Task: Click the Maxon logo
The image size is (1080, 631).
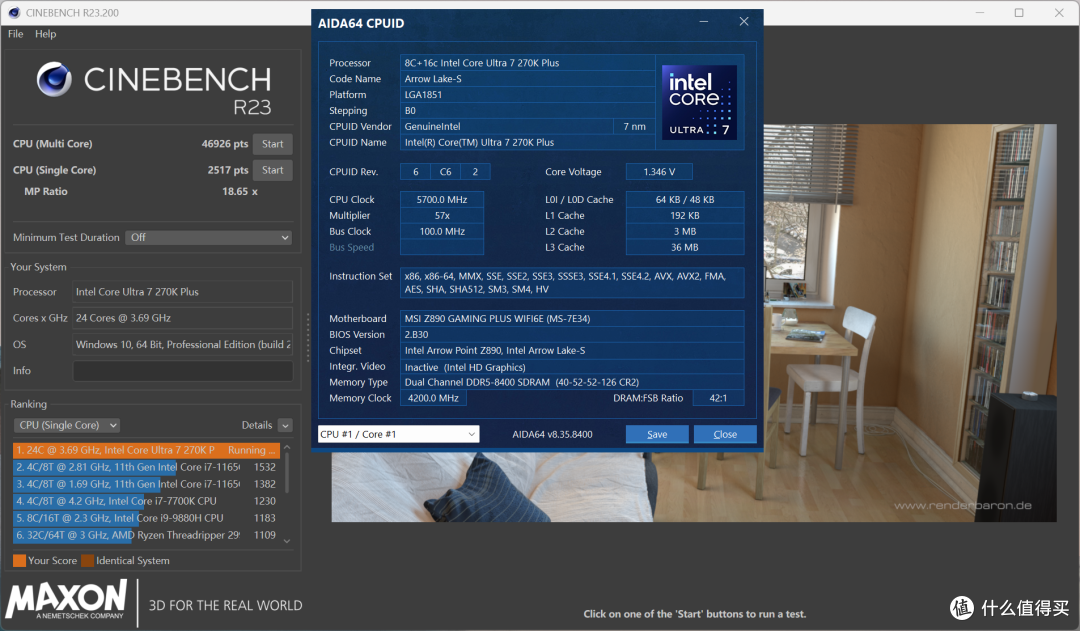Action: pos(67,599)
